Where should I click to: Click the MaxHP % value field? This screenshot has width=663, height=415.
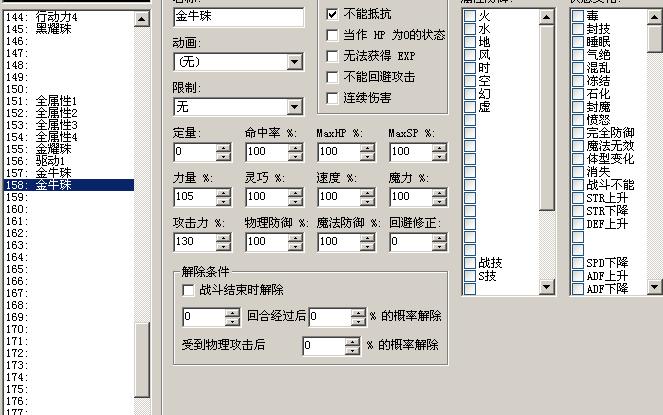339,152
